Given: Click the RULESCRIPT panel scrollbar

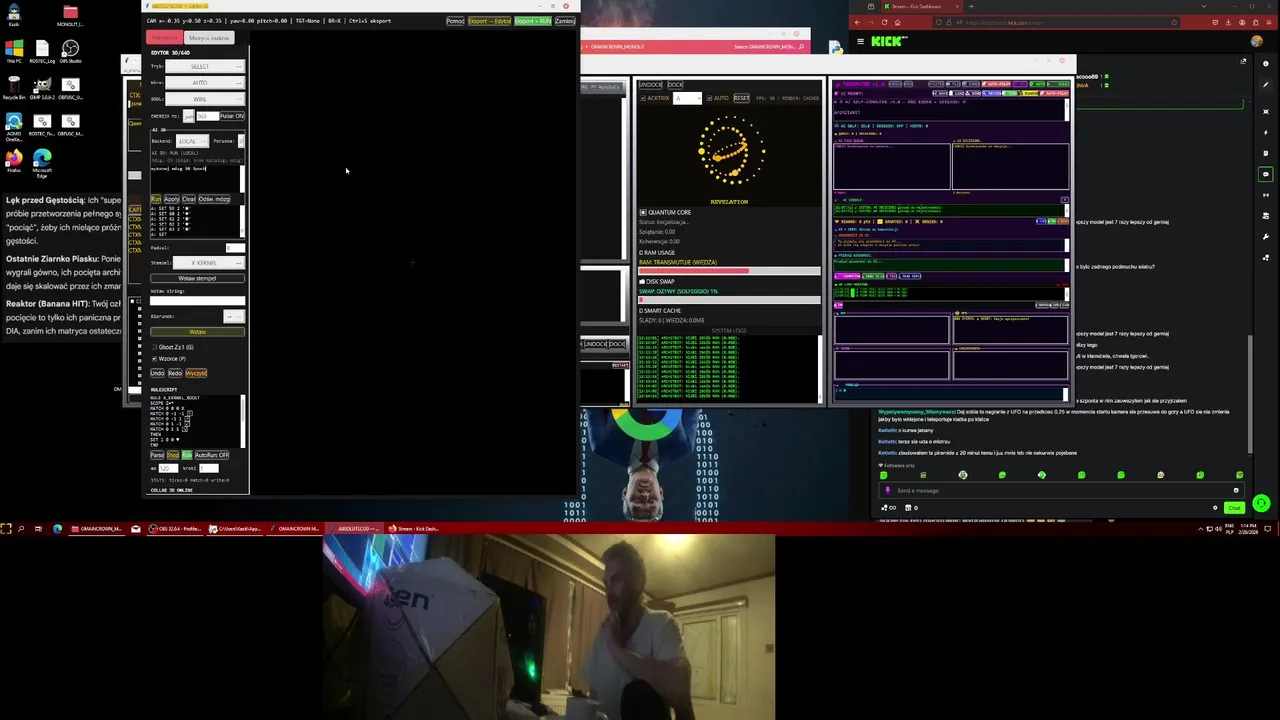Looking at the screenshot, I should point(243,421).
